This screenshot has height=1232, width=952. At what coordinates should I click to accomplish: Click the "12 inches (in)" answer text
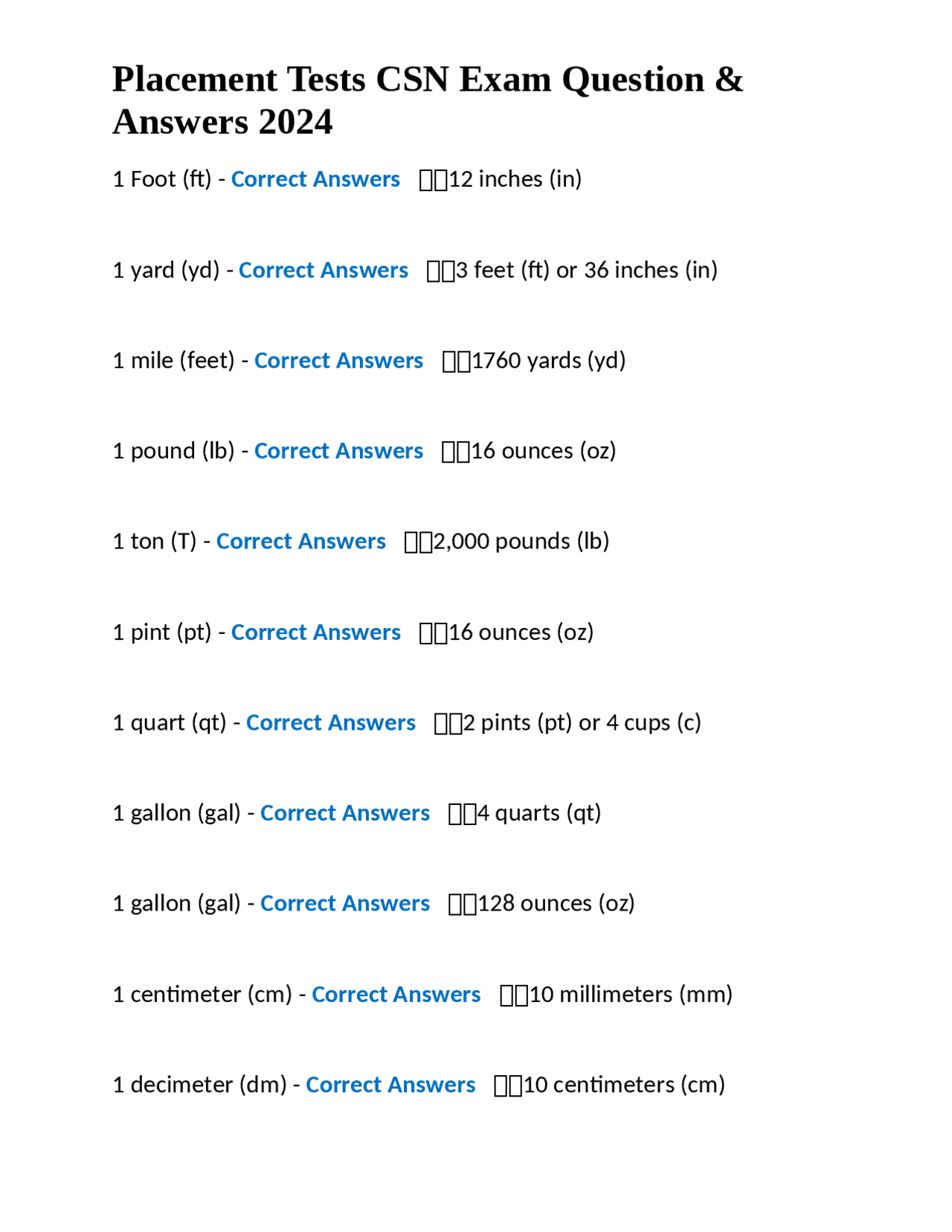click(x=515, y=179)
